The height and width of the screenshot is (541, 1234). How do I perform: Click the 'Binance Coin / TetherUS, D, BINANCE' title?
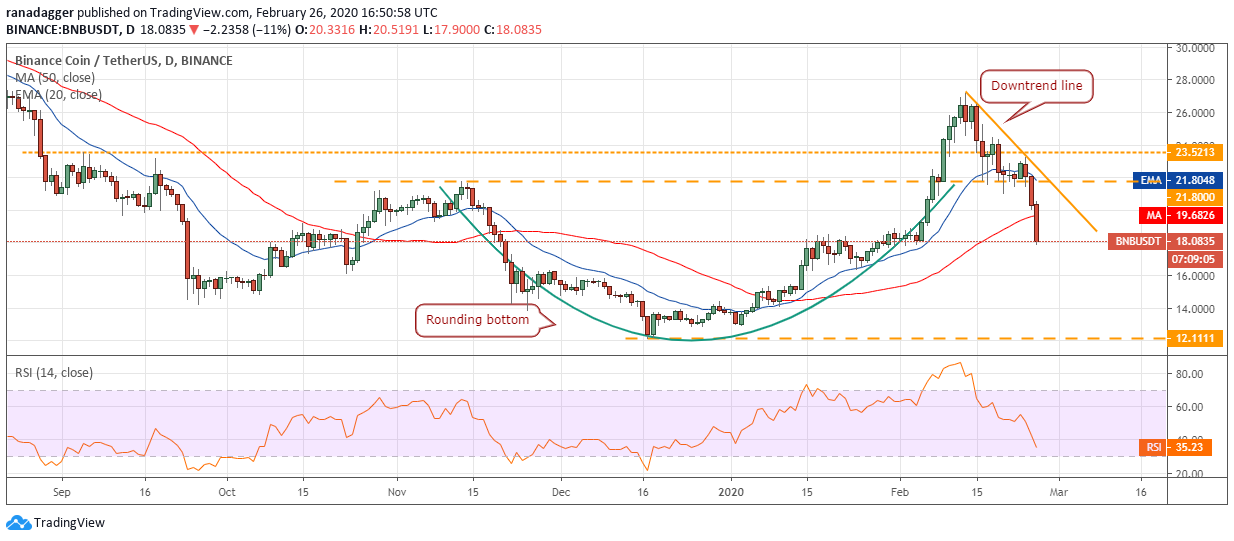[123, 61]
